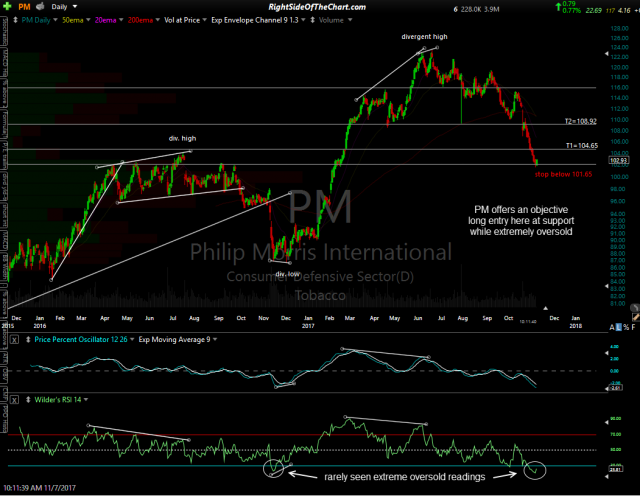Viewport: 640px width, 496px height.
Task: Click the 102.93 current price flag
Action: pos(619,160)
